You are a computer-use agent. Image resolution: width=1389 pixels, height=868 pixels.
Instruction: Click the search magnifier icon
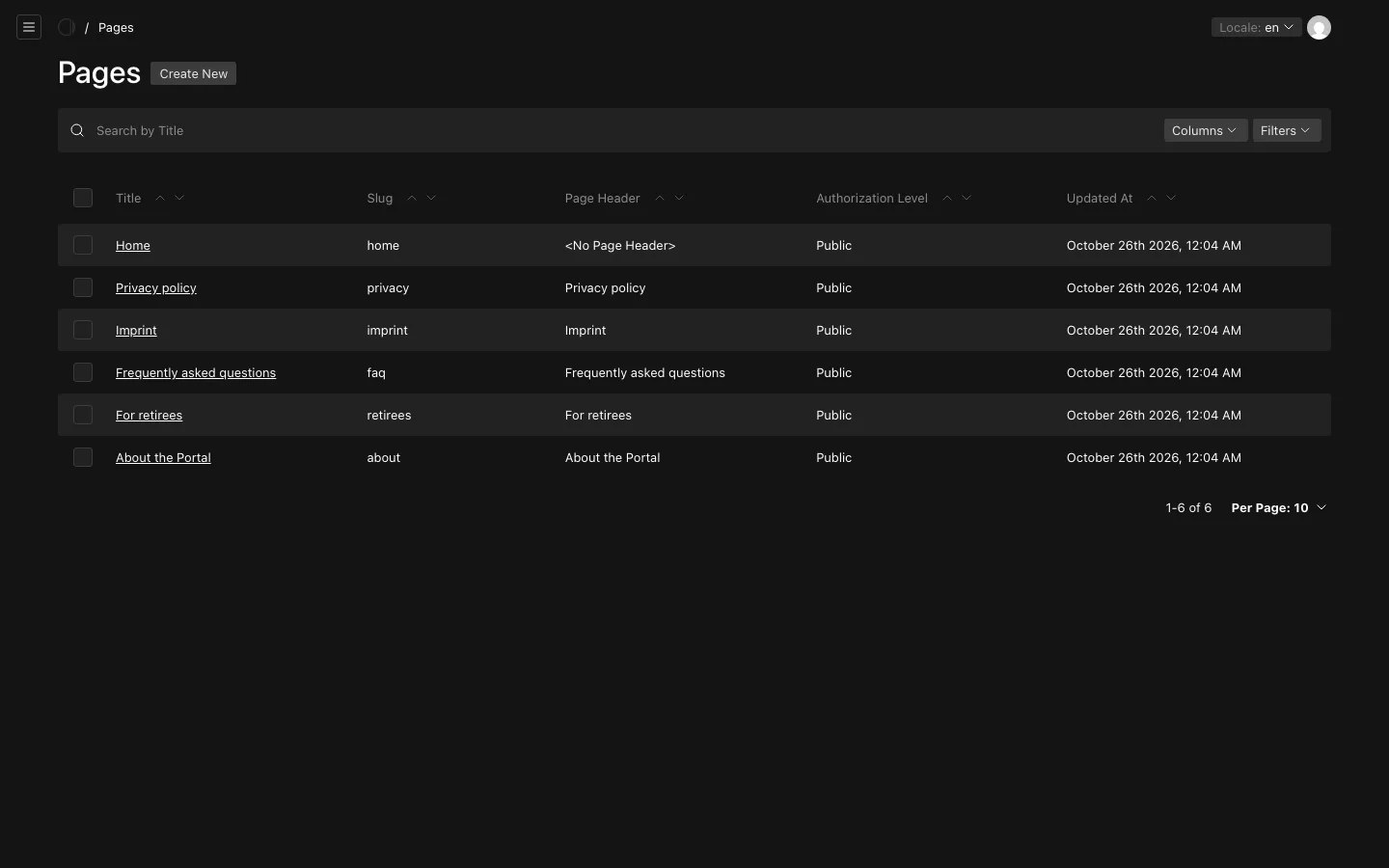coord(77,130)
